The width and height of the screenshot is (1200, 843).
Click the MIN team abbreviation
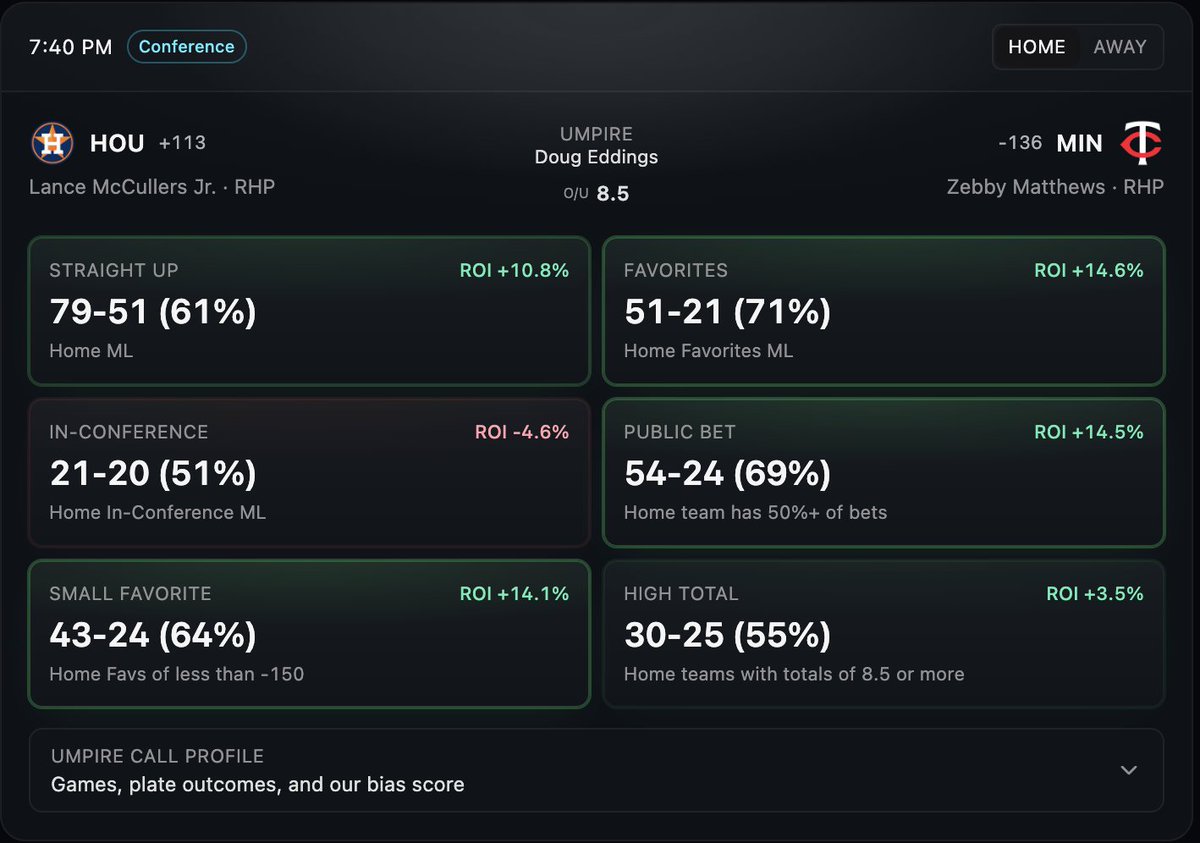coord(1080,143)
